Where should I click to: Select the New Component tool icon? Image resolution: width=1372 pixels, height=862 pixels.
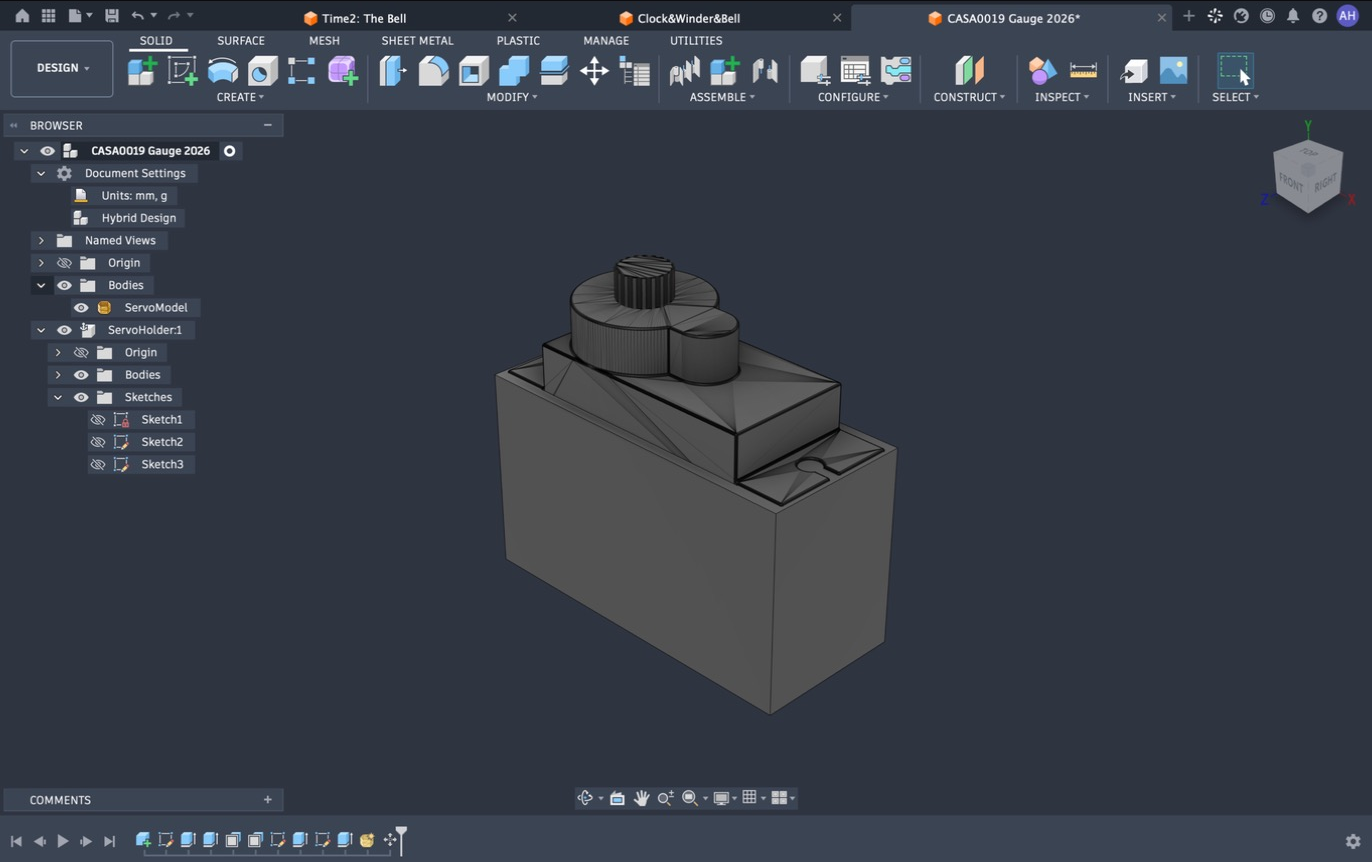[142, 71]
